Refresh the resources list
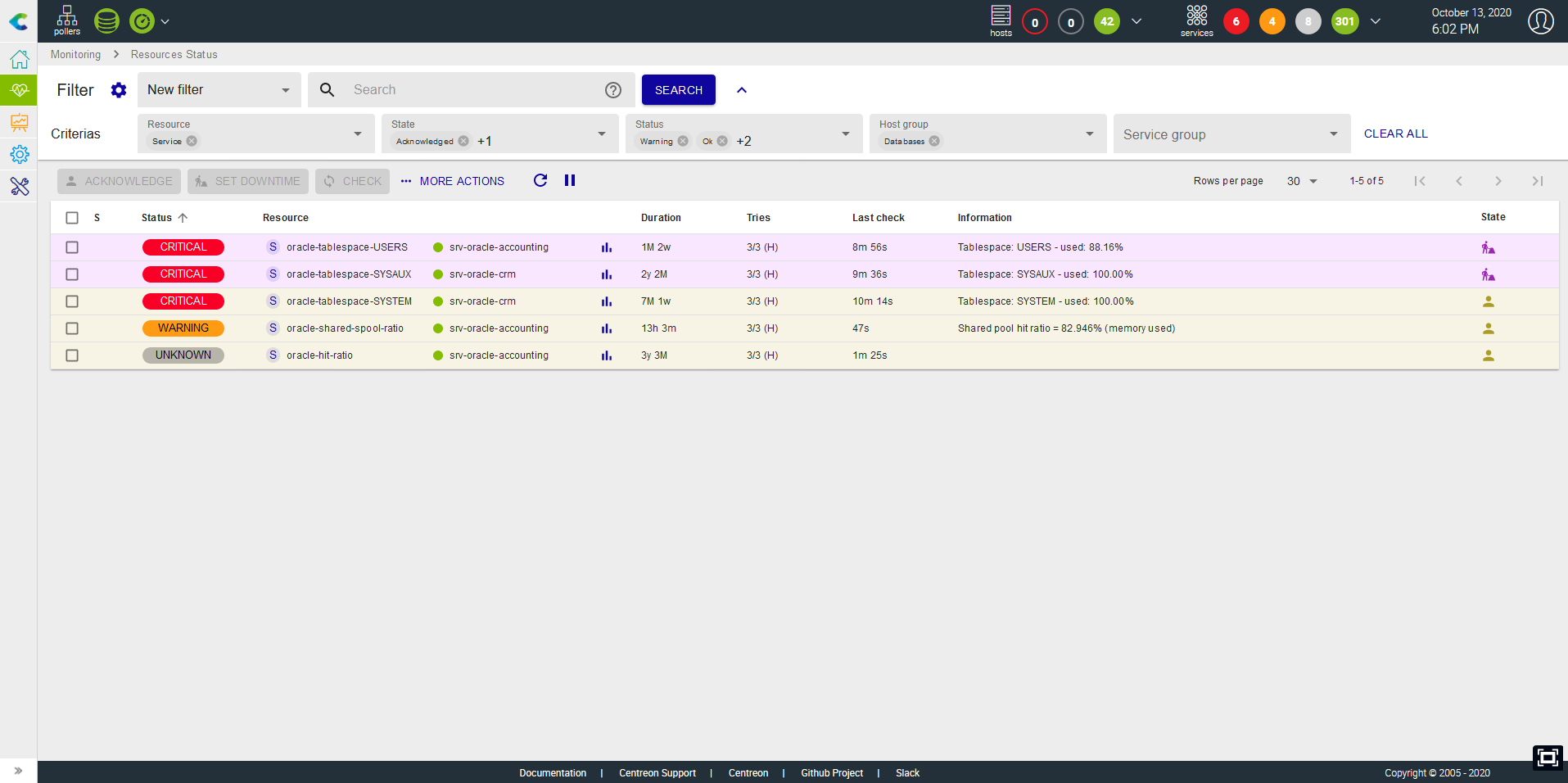 (540, 180)
